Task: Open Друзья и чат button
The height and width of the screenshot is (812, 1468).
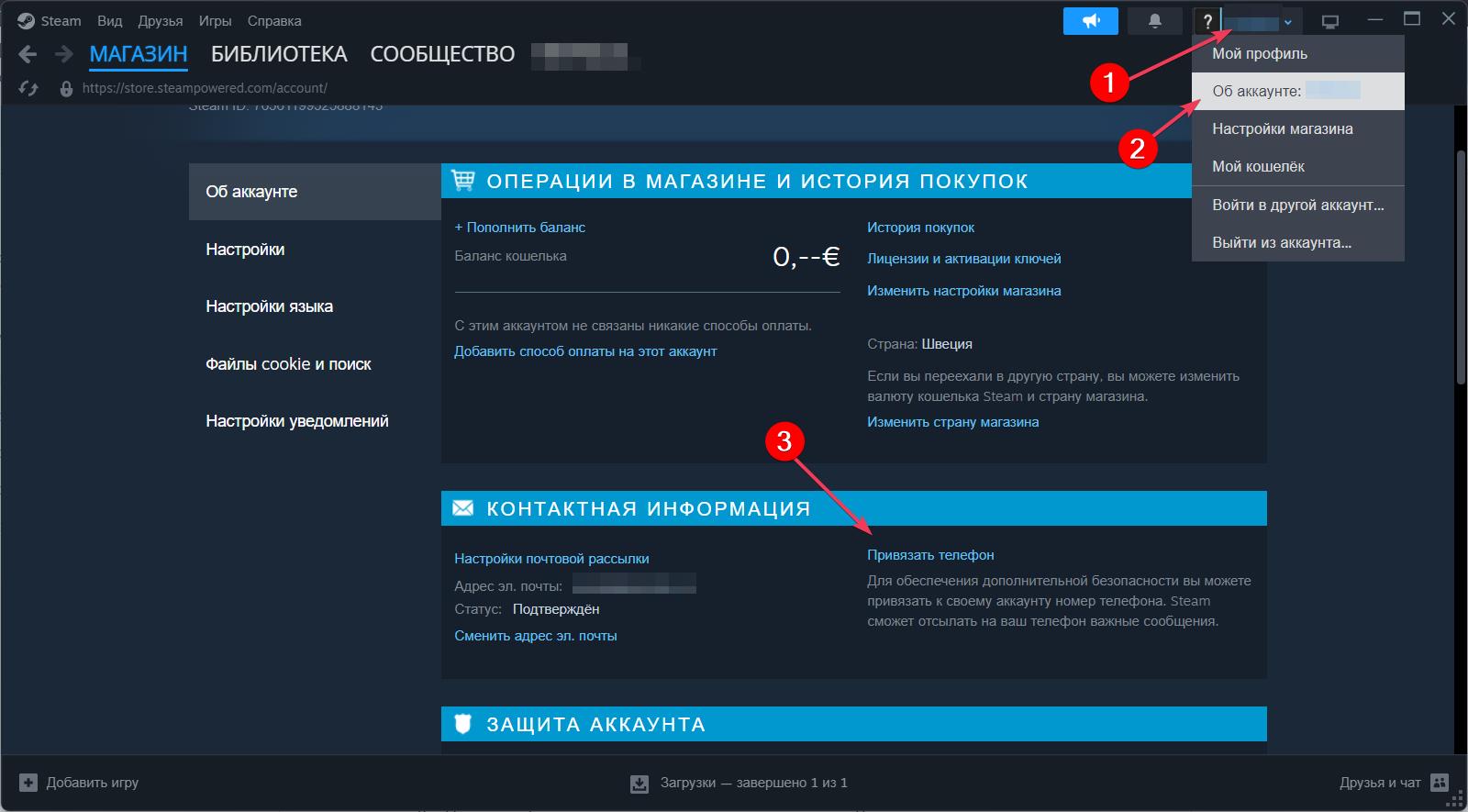Action: (1394, 783)
